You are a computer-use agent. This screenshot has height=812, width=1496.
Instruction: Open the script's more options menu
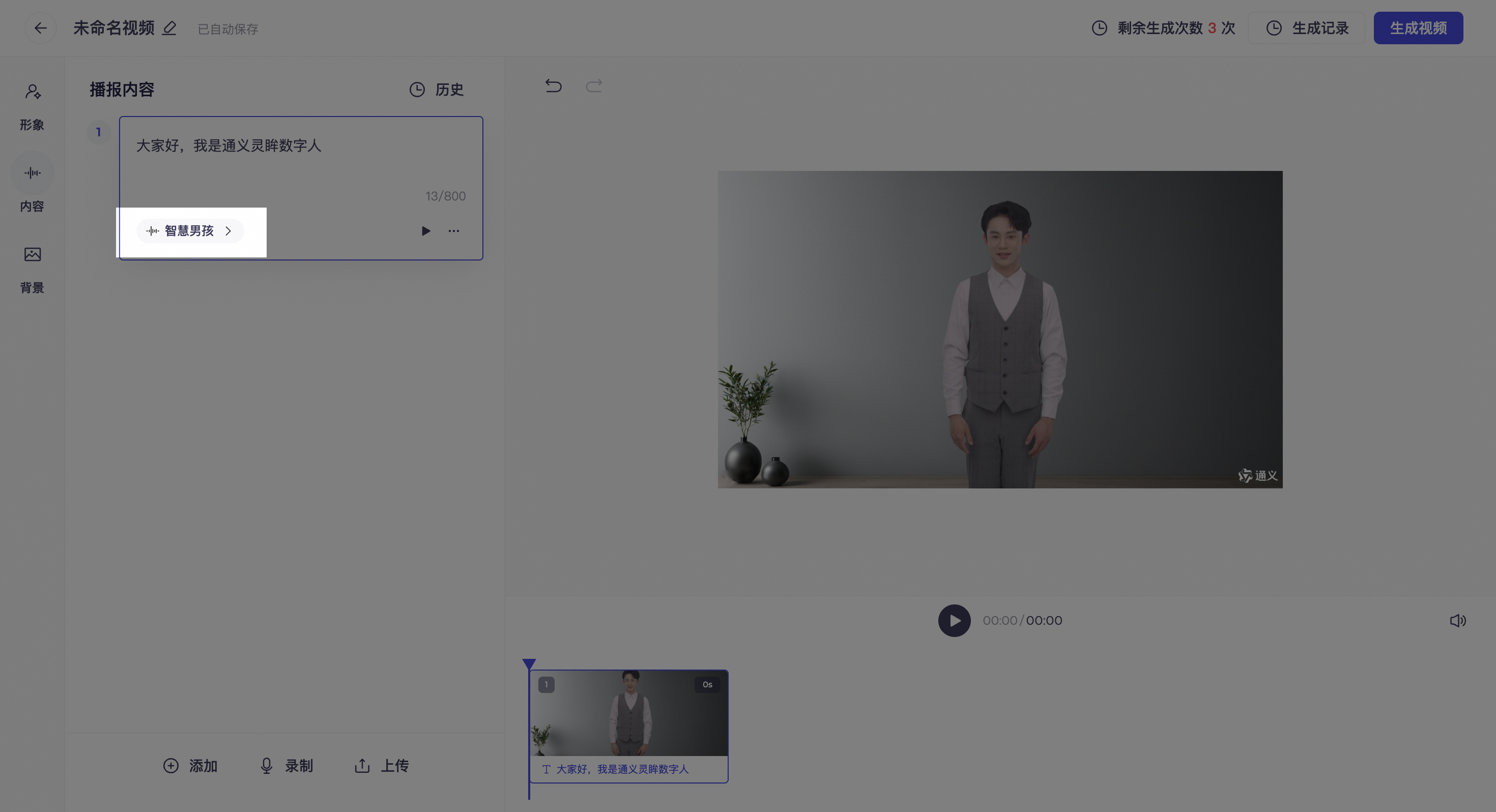pos(453,231)
